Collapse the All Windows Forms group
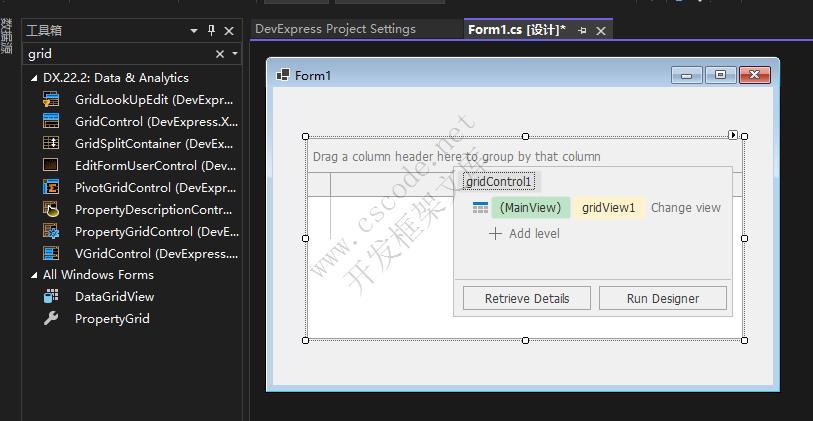813x421 pixels. point(33,275)
